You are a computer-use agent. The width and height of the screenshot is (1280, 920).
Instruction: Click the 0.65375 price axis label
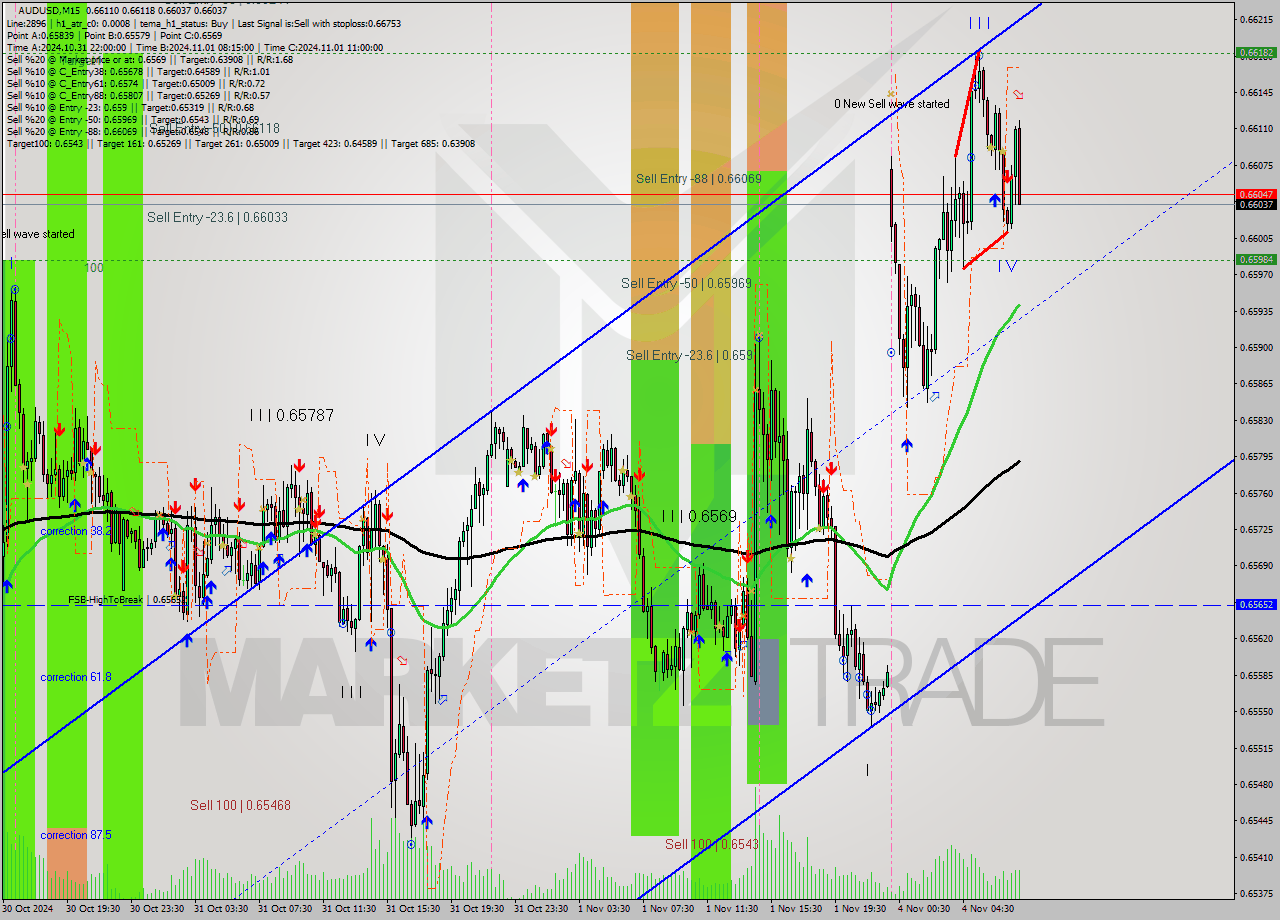coord(1256,893)
